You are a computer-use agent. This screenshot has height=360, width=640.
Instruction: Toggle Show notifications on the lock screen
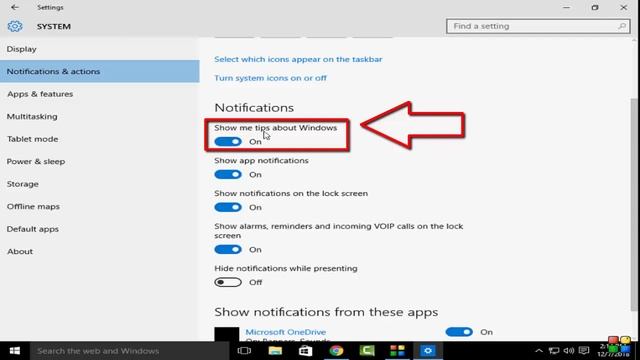[x=228, y=207]
